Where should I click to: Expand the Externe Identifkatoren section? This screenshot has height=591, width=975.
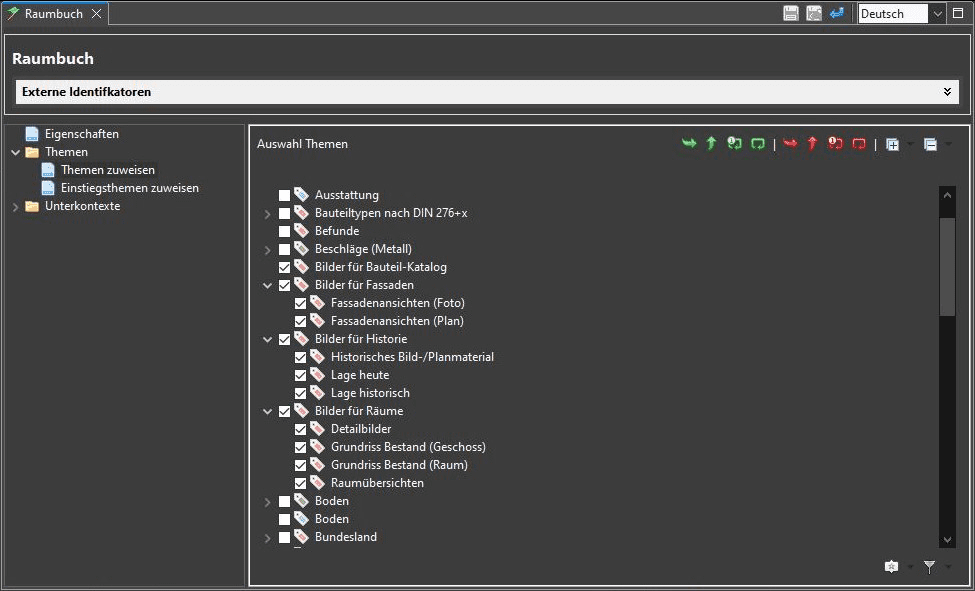pos(946,92)
